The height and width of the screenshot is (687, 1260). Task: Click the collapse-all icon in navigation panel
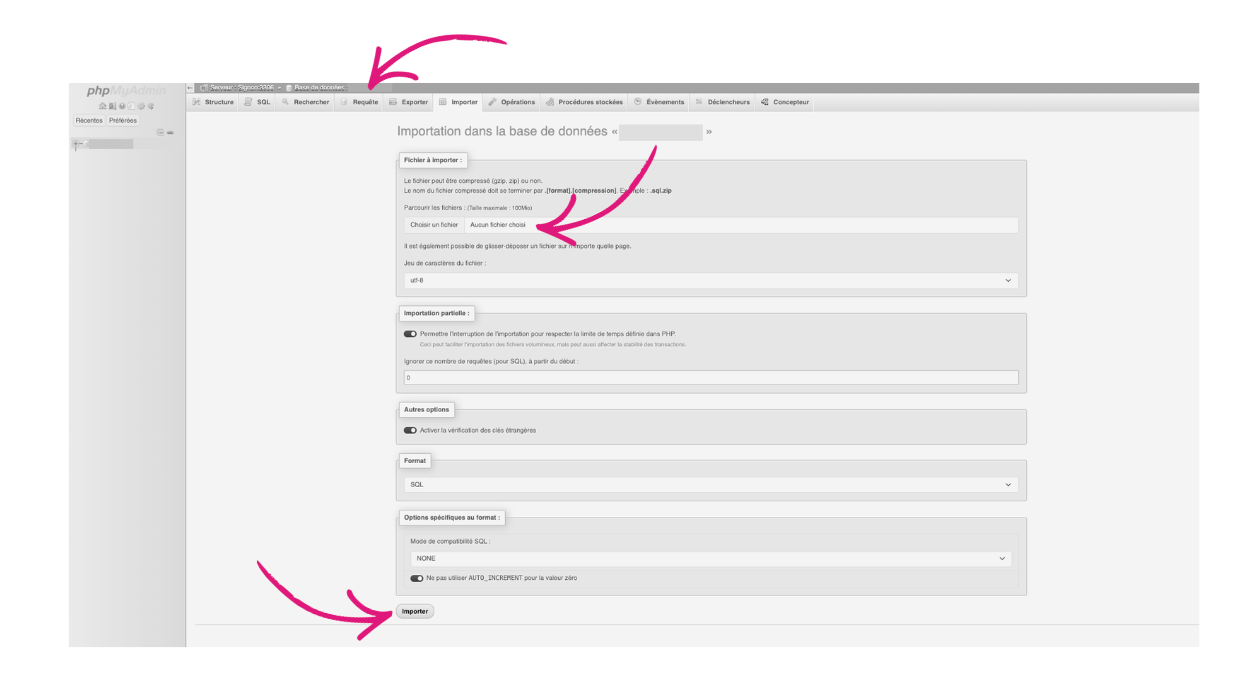coord(161,132)
